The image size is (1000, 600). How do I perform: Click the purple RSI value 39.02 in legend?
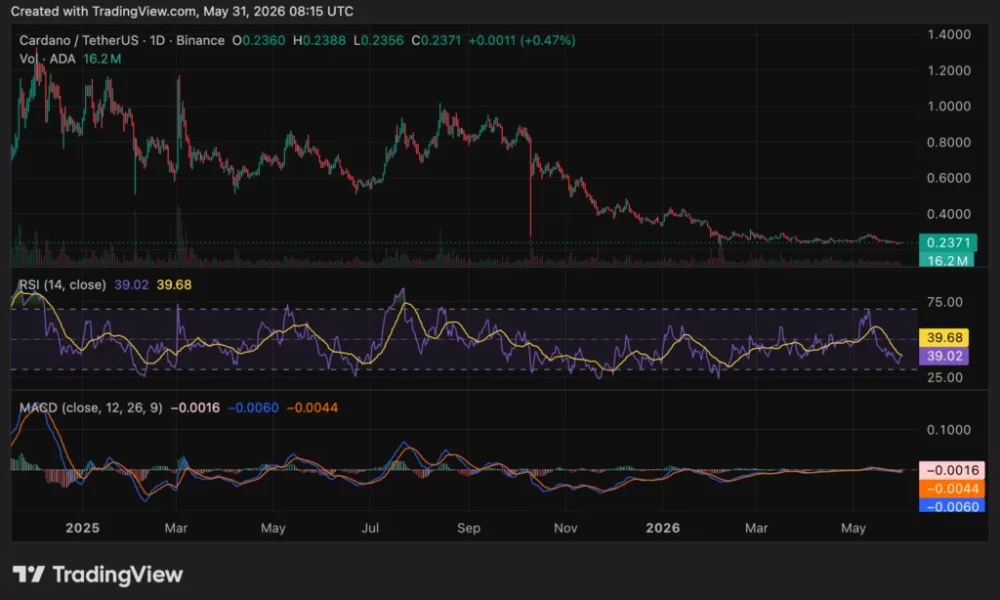click(x=131, y=284)
